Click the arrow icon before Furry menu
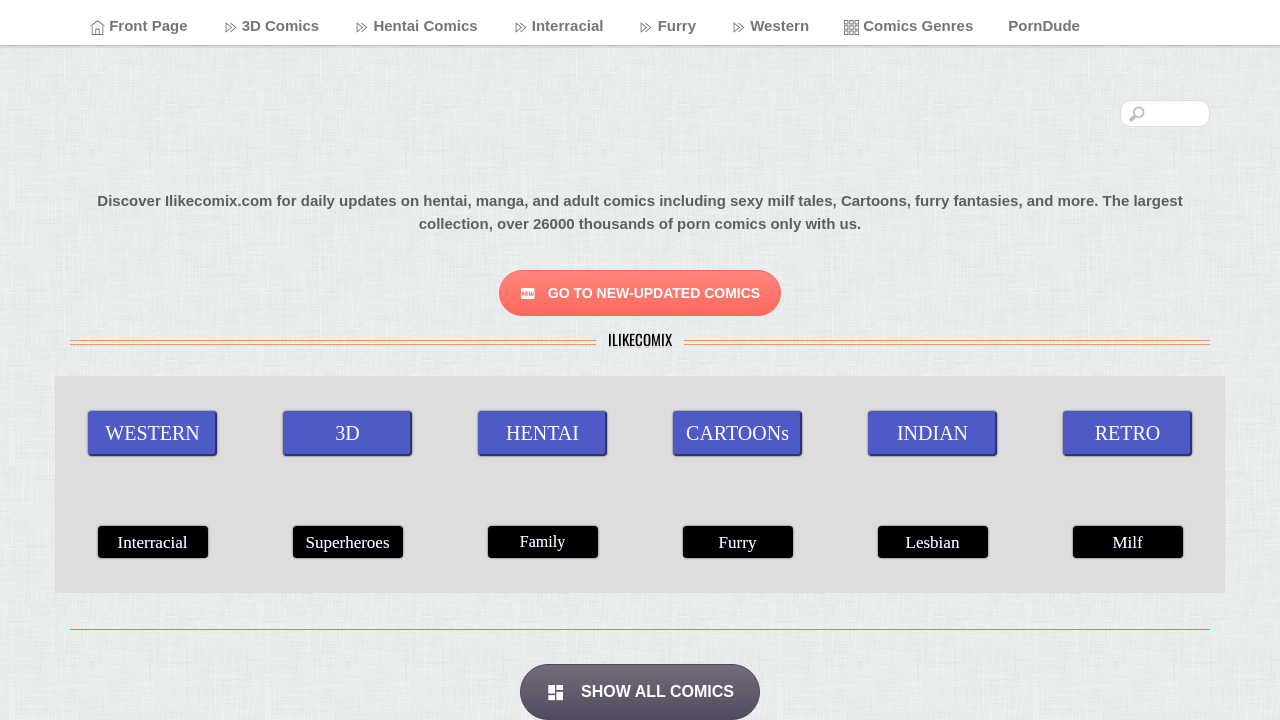 click(646, 27)
